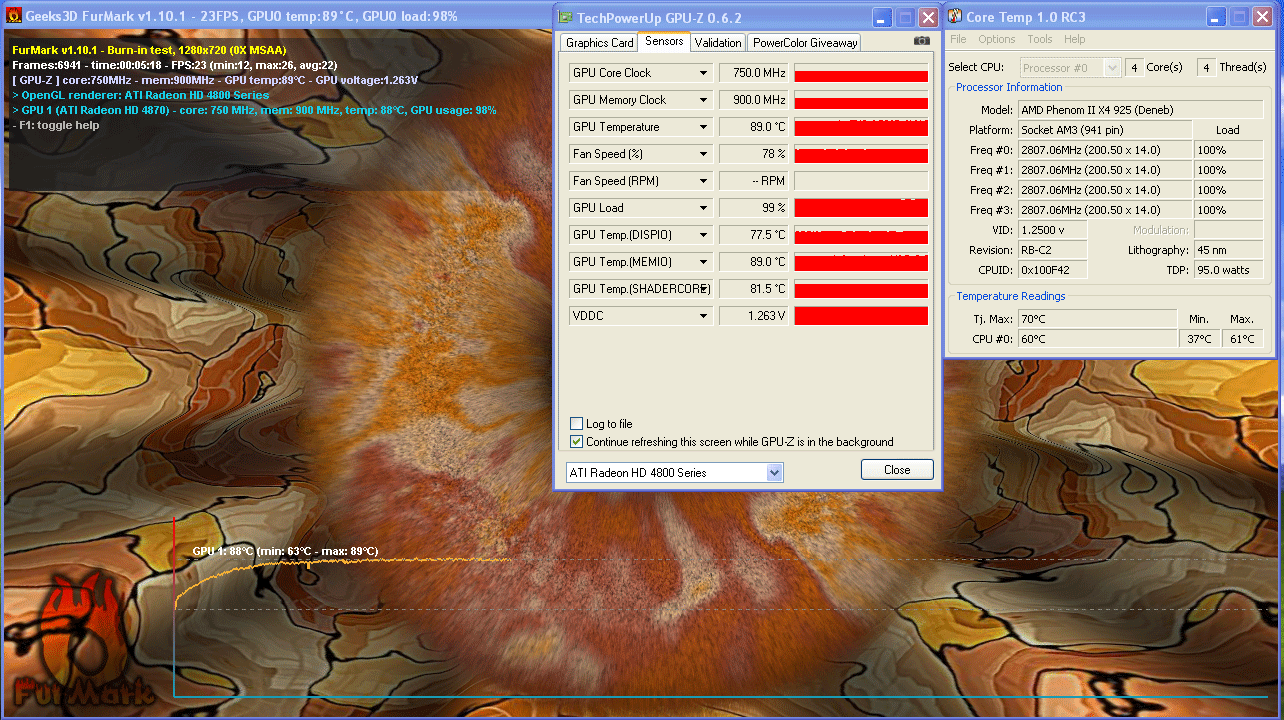Click the Core Temp Core(s) count box

pos(1134,67)
